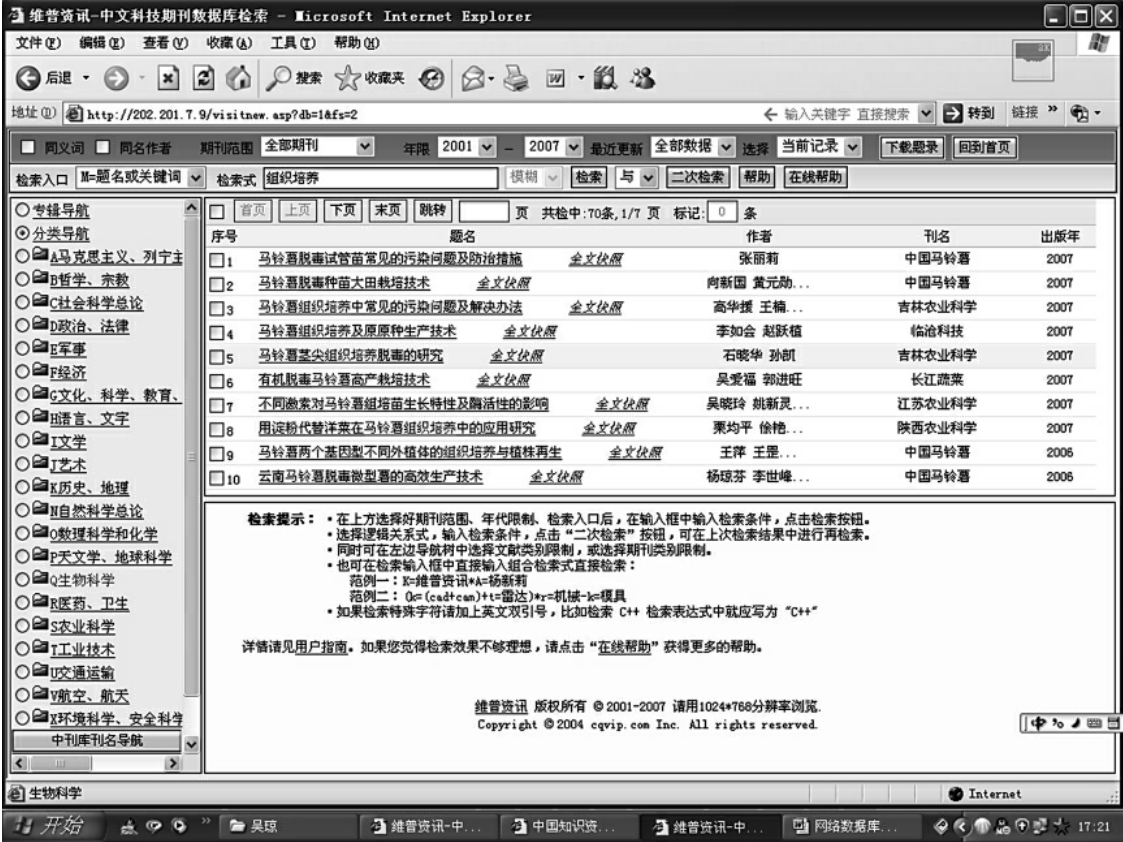
Task: Click the Refresh page icon
Action: click(203, 78)
